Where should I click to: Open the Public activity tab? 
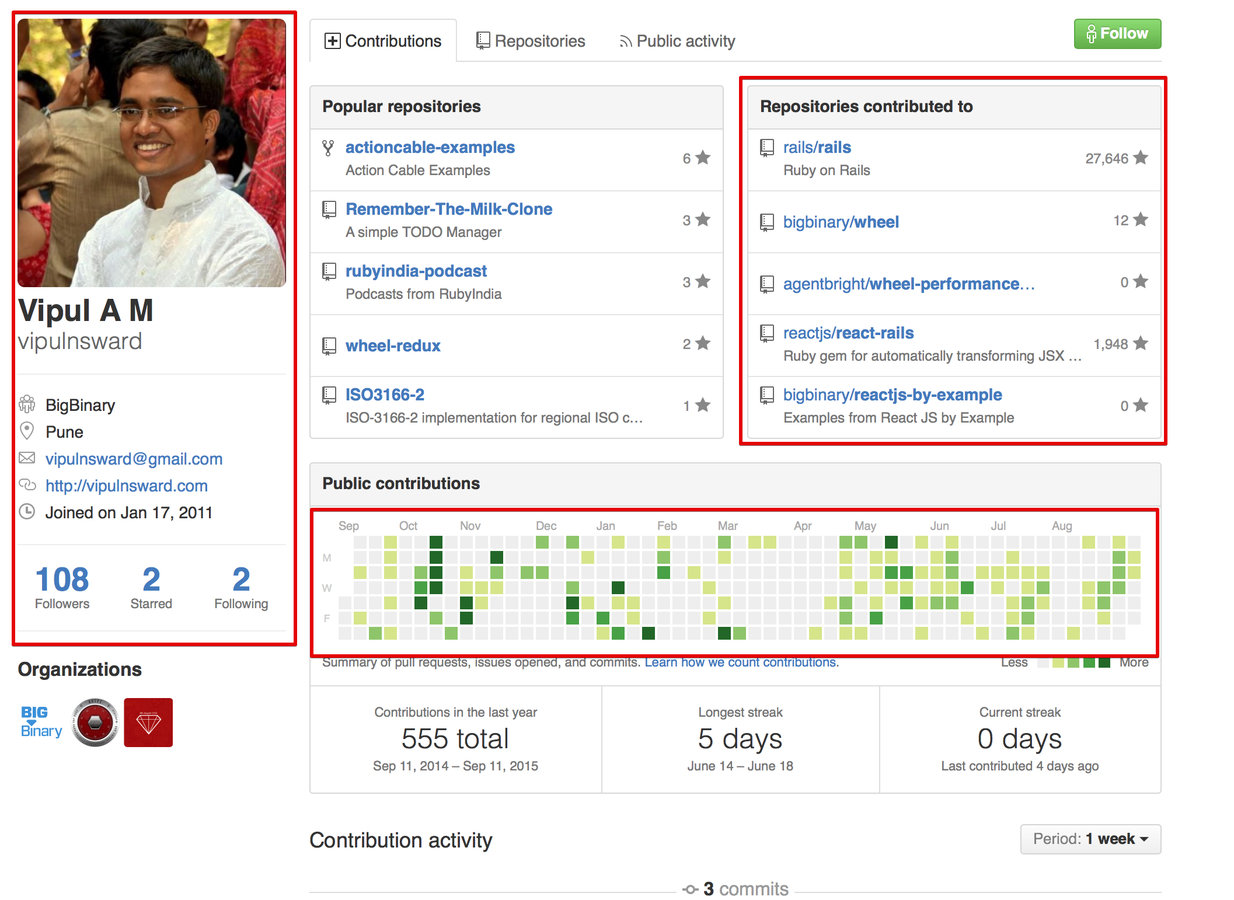click(x=677, y=41)
